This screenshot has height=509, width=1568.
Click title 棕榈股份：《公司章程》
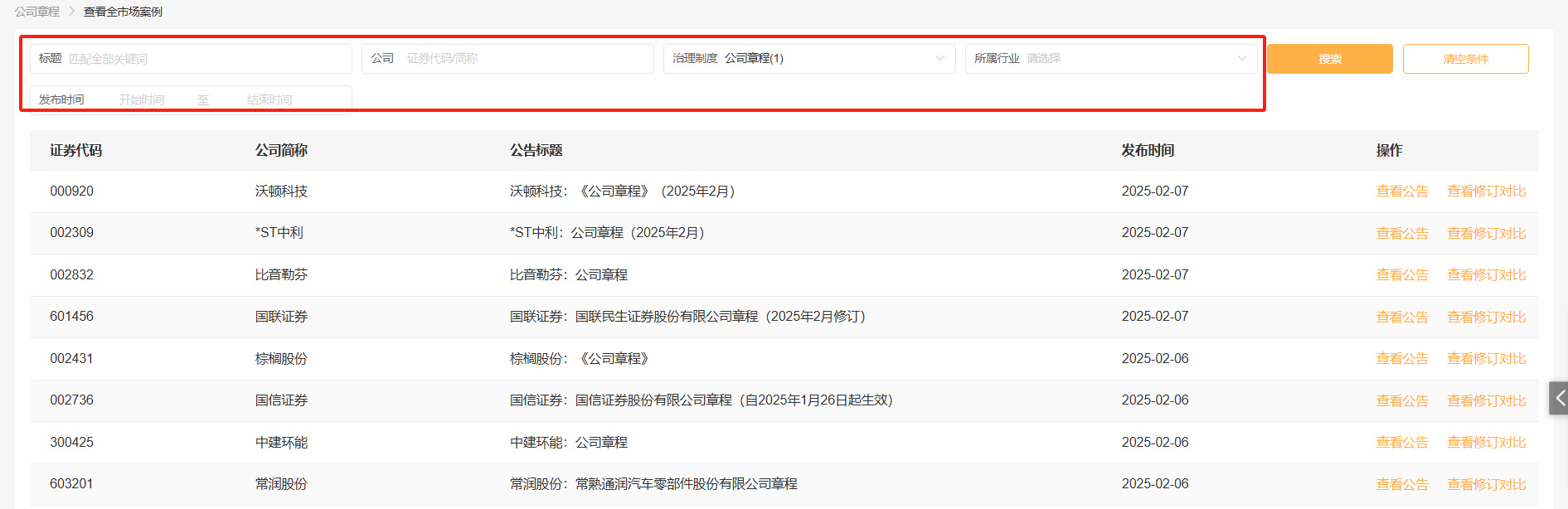tap(580, 359)
